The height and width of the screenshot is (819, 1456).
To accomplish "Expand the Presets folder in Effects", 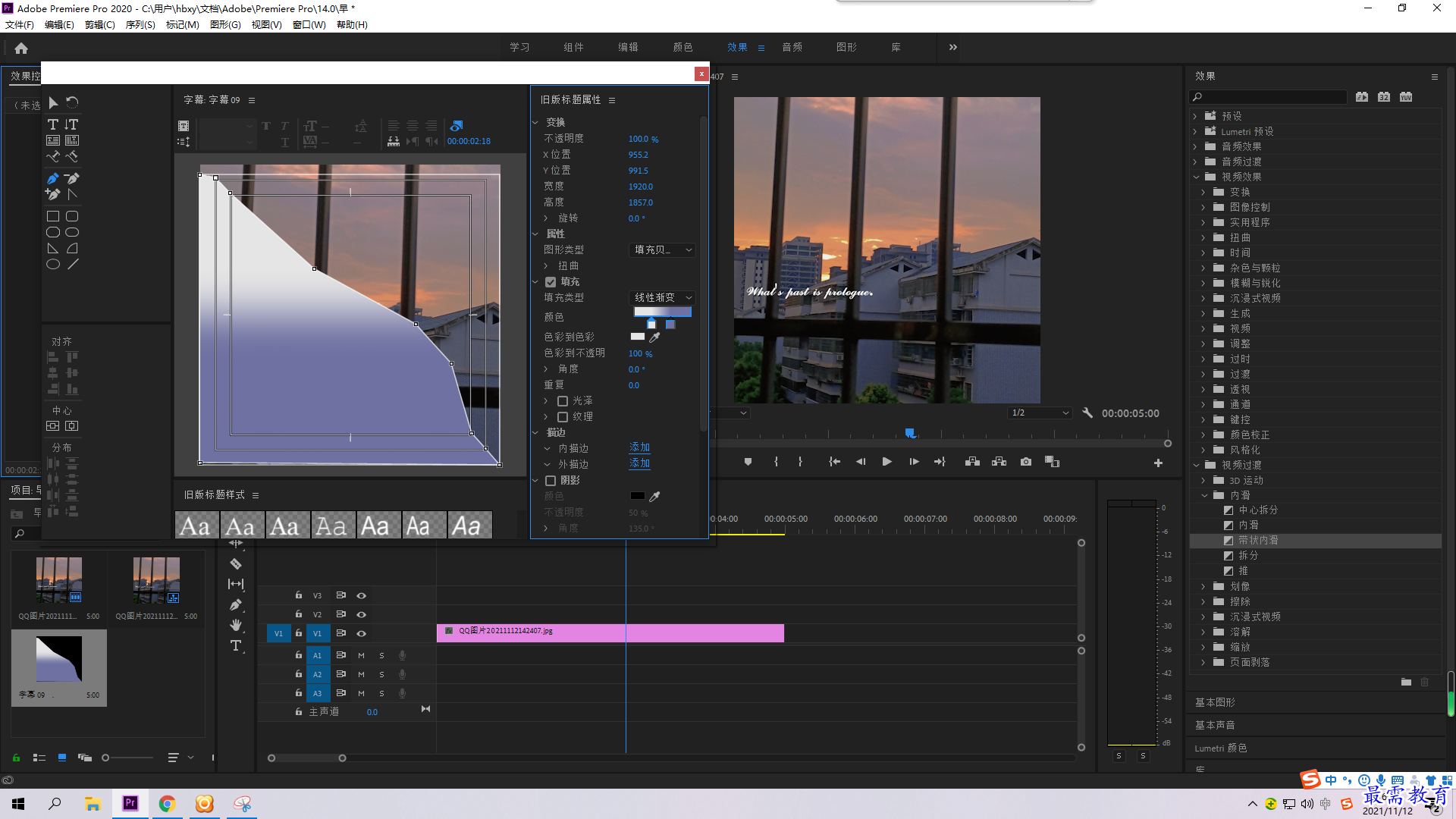I will pos(1196,116).
